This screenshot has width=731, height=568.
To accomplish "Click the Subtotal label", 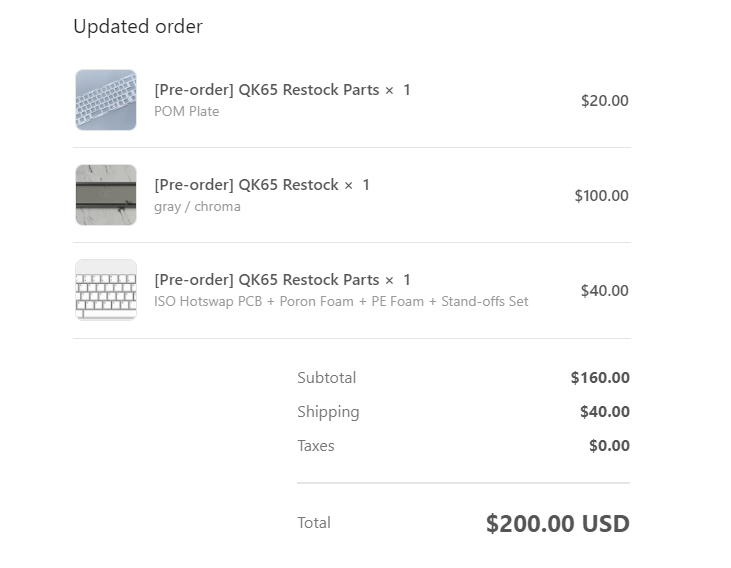I will (327, 378).
